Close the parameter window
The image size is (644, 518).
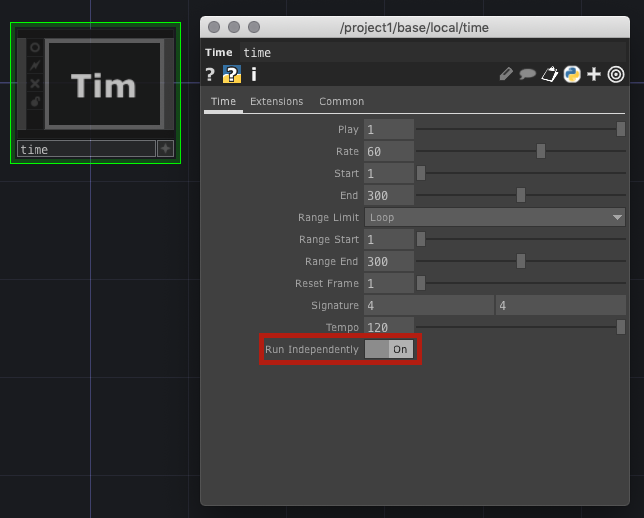pos(214,27)
